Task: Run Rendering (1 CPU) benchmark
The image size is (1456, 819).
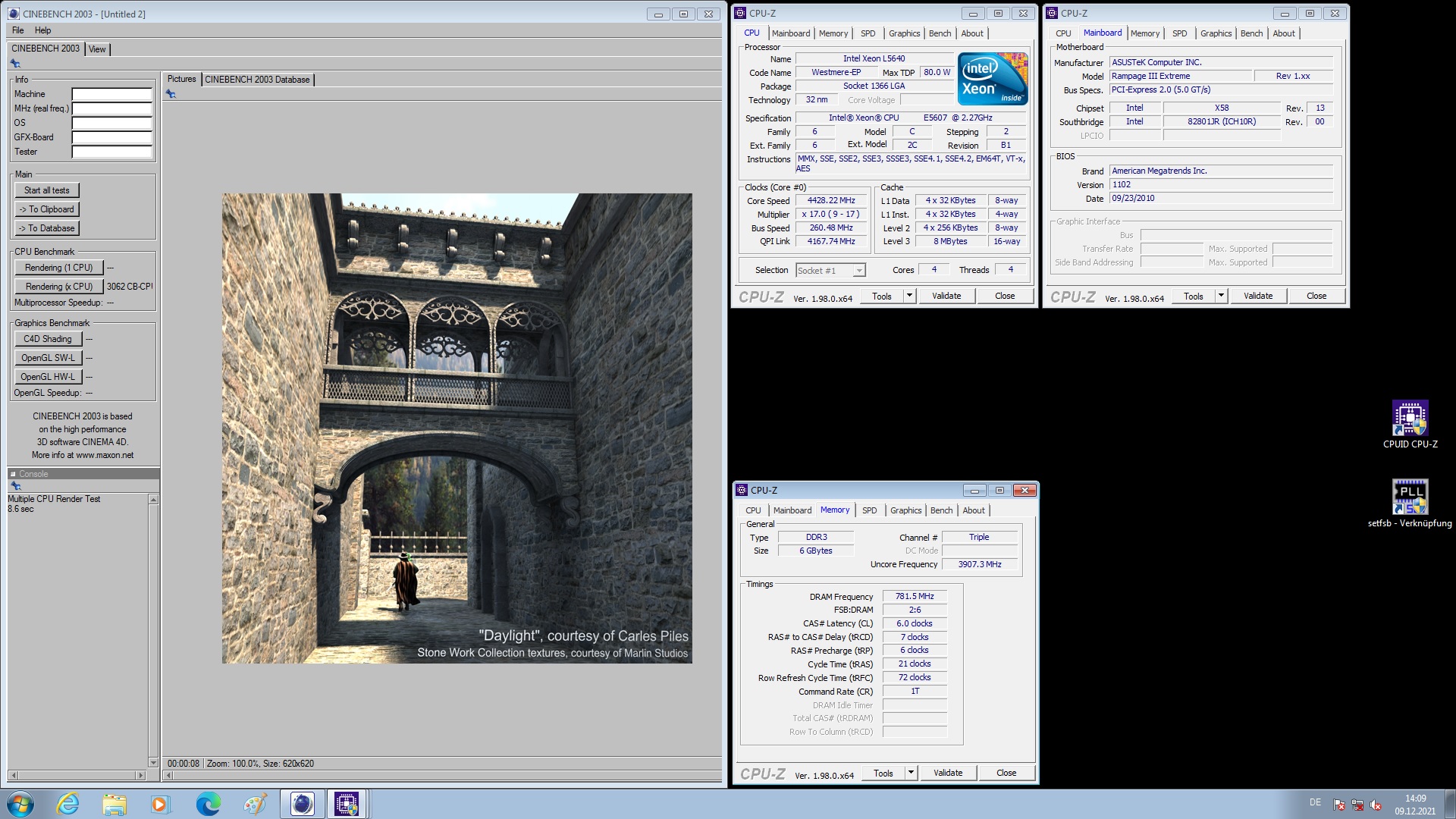Action: click(59, 268)
